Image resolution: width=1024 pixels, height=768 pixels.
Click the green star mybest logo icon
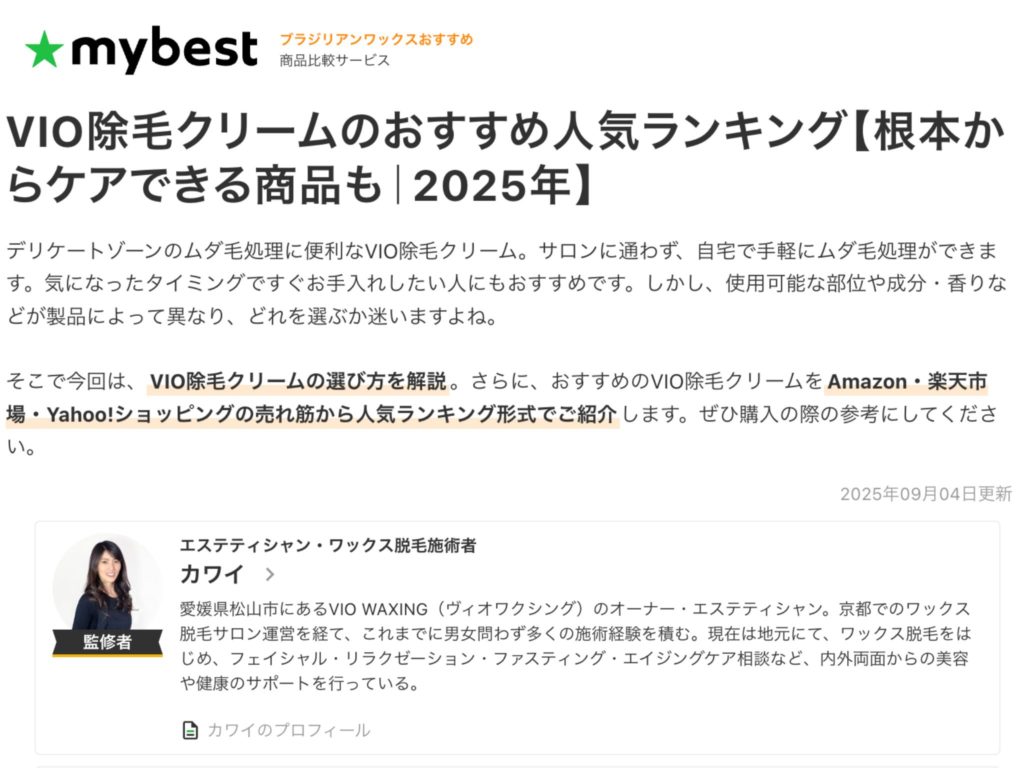coord(44,49)
